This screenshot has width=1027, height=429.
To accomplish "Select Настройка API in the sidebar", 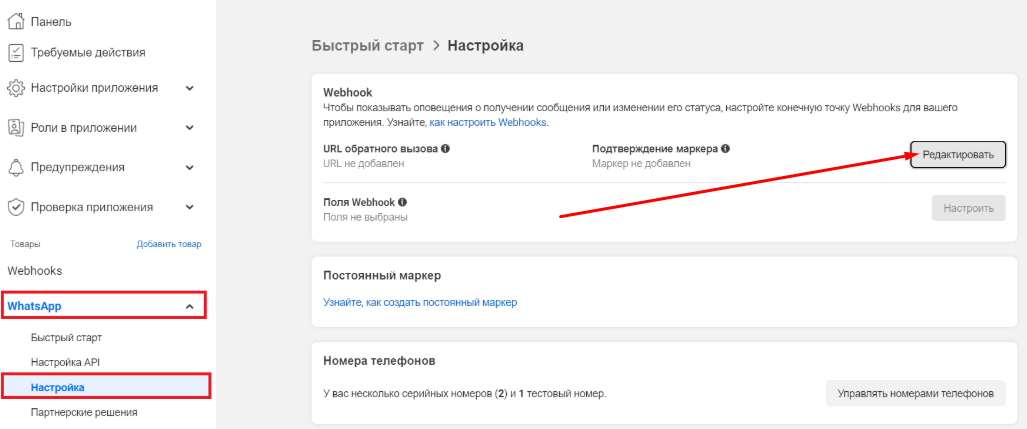I will (x=65, y=361).
